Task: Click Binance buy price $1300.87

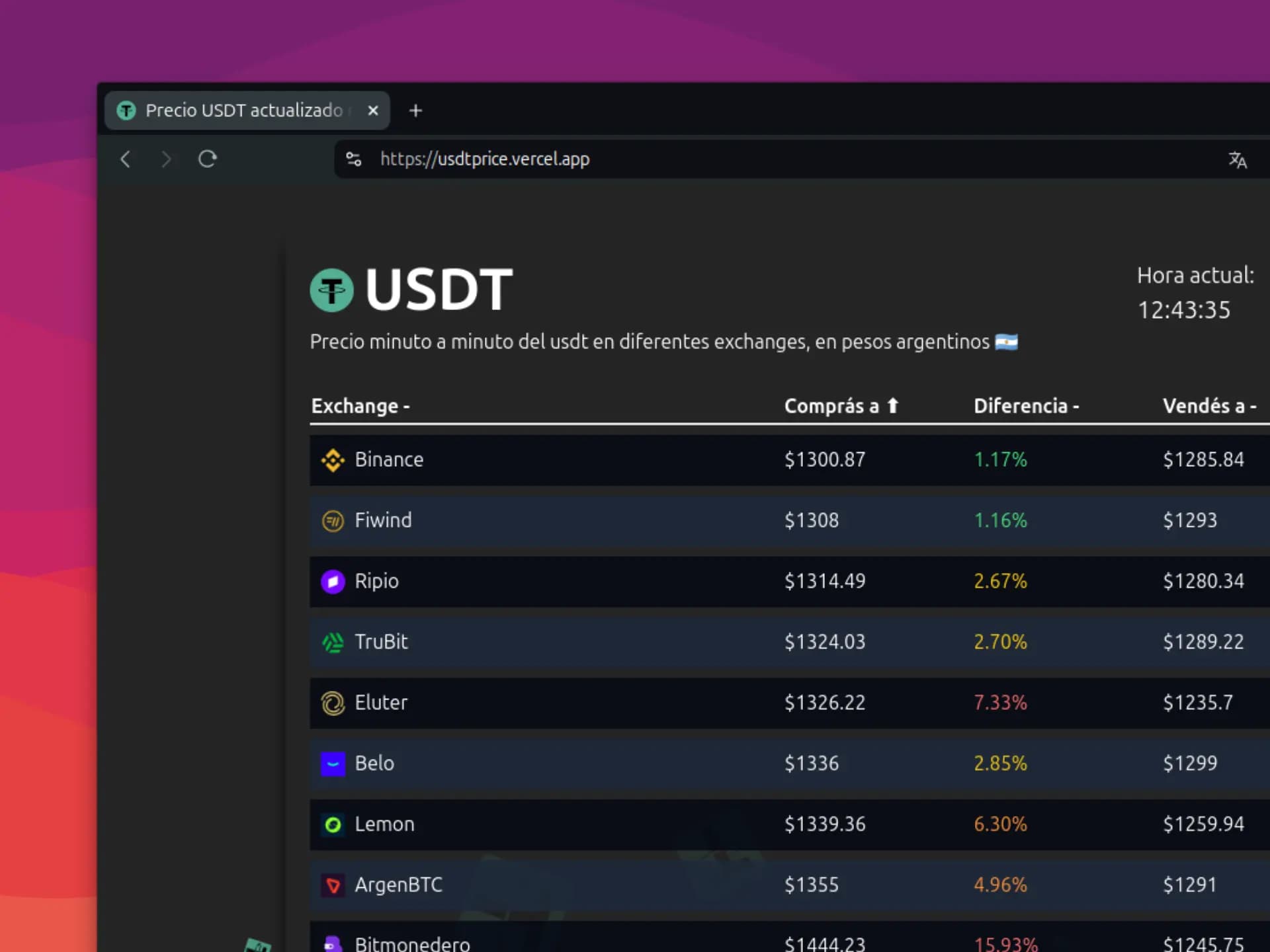Action: (825, 459)
